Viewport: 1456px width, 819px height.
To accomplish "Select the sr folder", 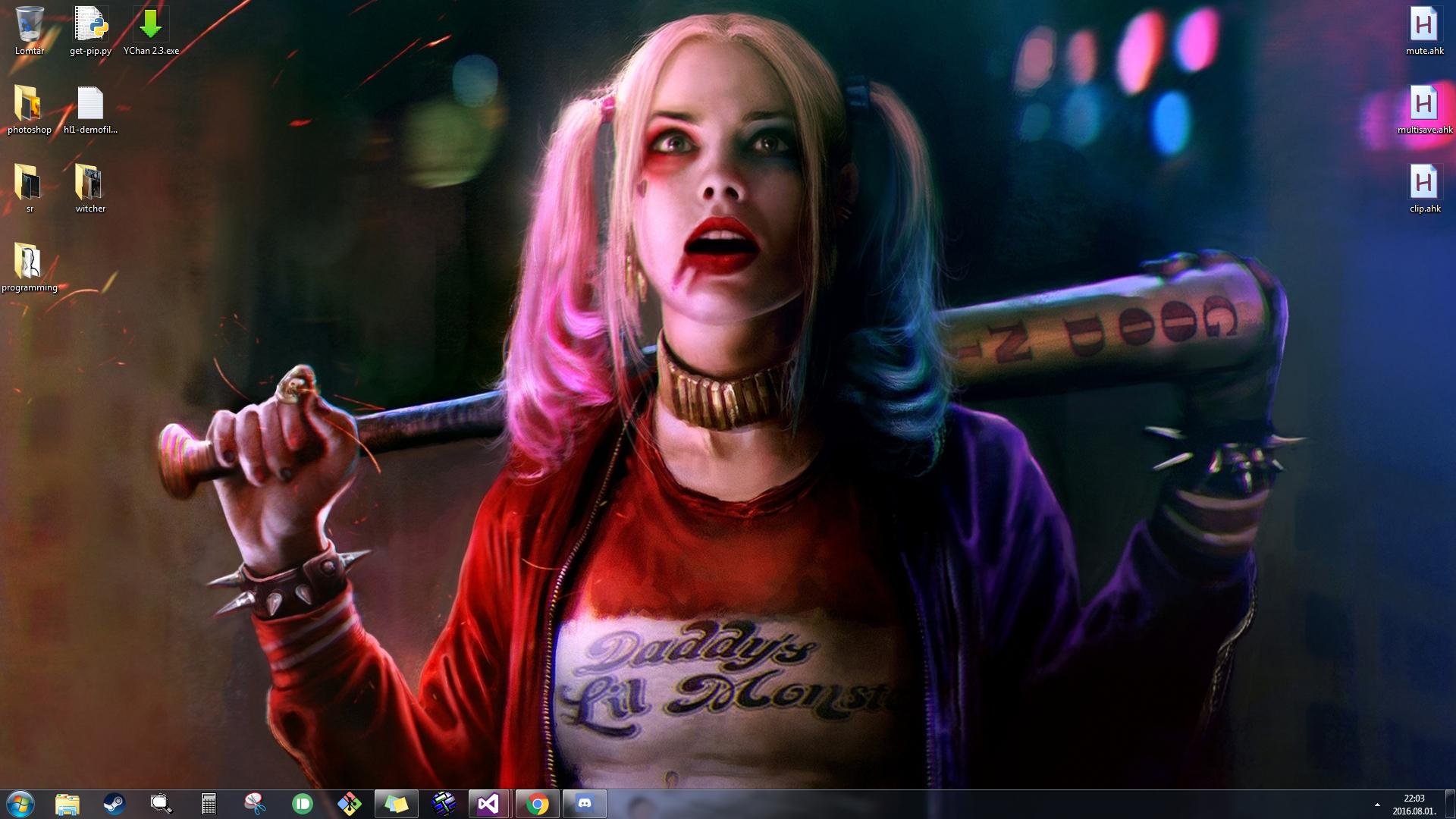I will tap(30, 188).
